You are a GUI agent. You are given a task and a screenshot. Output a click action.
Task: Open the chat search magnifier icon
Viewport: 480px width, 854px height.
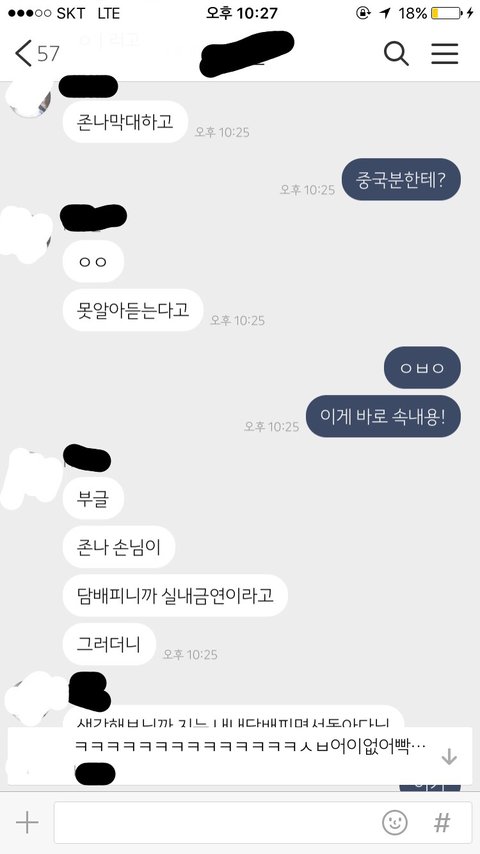(396, 53)
